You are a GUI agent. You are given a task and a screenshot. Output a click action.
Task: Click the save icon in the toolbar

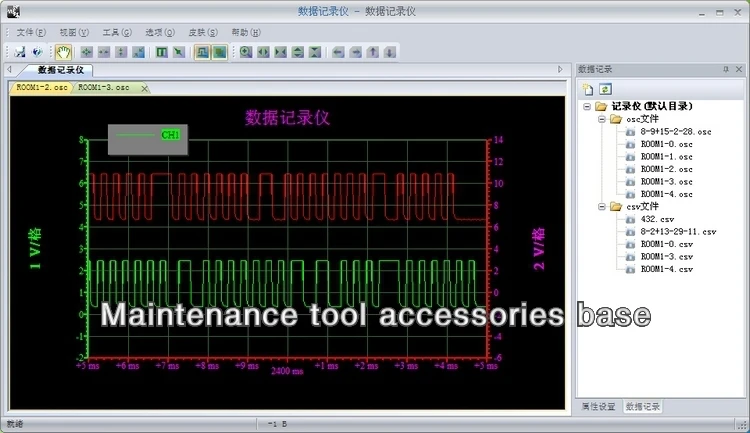click(20, 52)
